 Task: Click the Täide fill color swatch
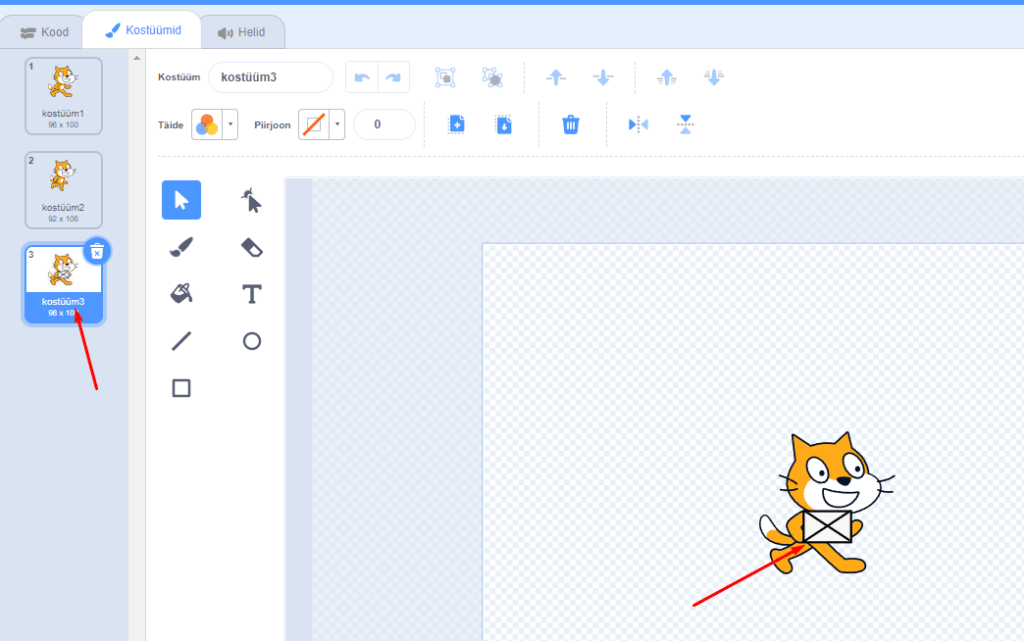coord(207,124)
